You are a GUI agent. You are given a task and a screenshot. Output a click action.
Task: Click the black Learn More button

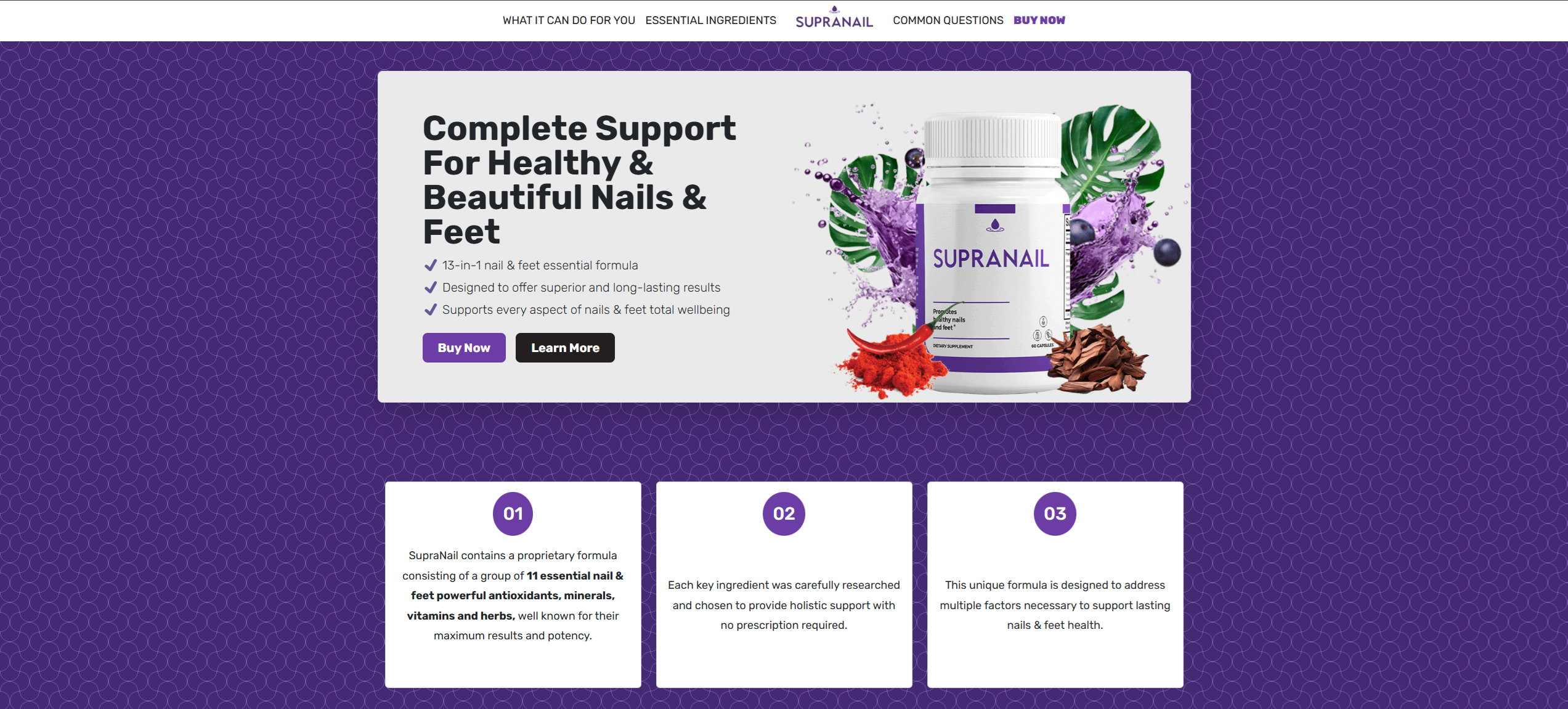pyautogui.click(x=565, y=348)
